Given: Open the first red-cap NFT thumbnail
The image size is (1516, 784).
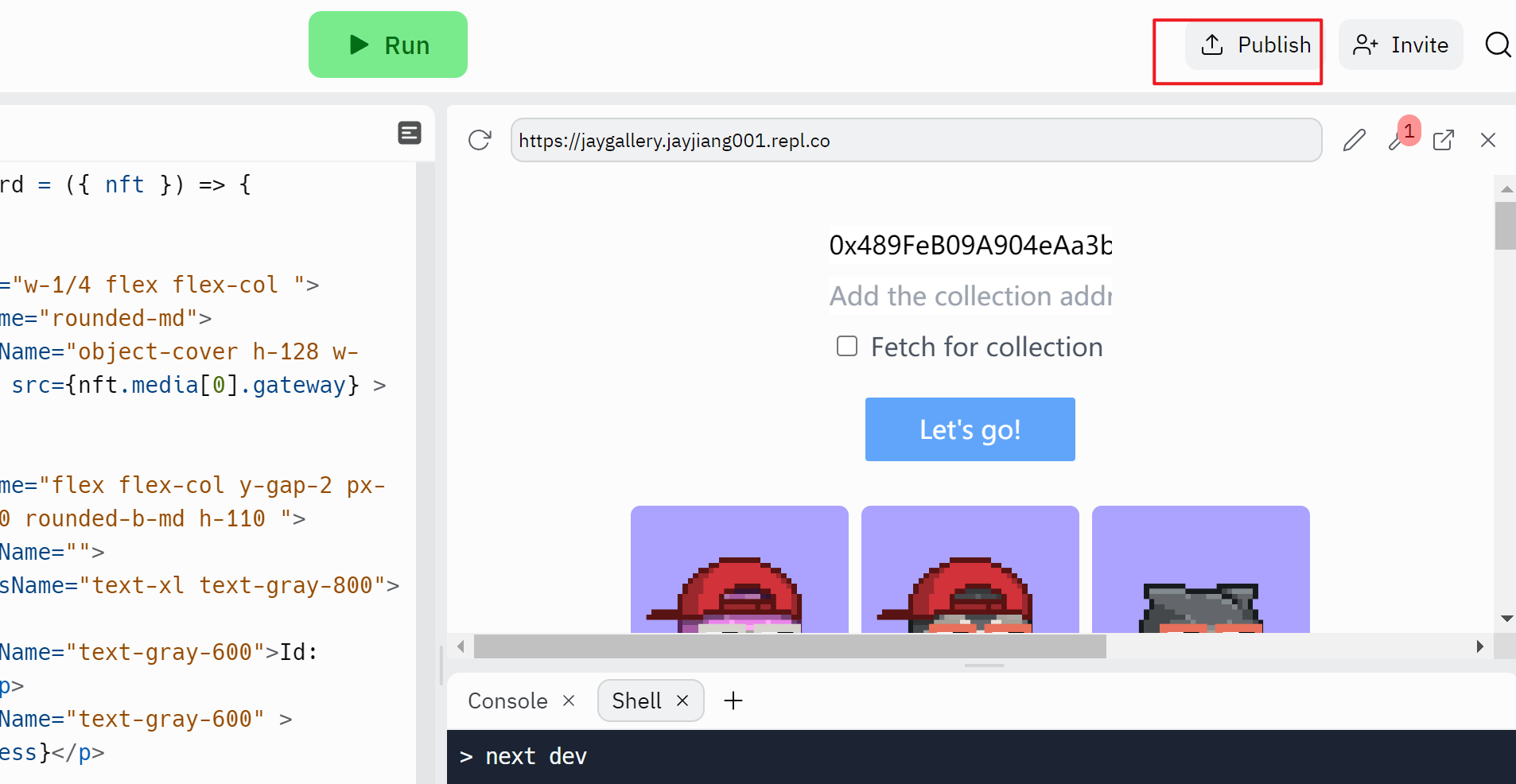Looking at the screenshot, I should 740,569.
